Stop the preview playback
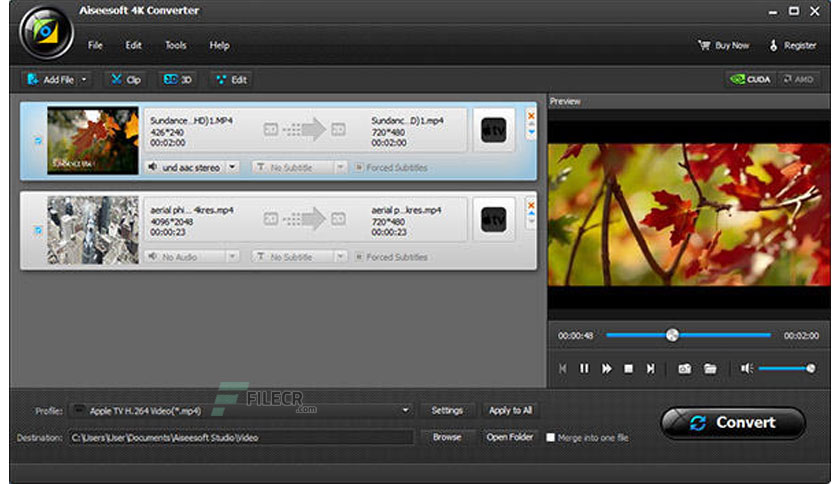 pos(629,368)
